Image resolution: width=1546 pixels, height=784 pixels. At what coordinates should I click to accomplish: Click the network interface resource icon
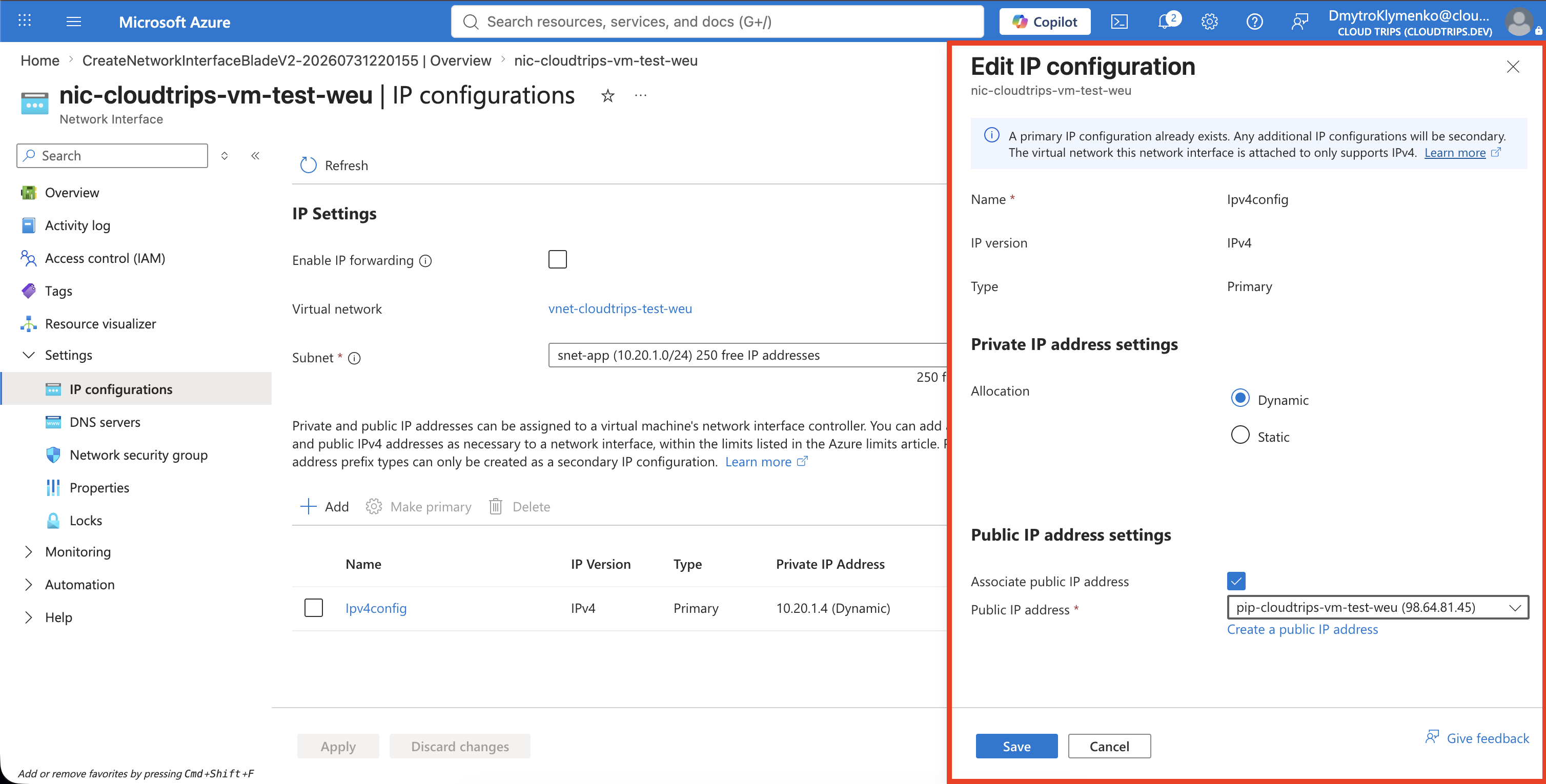click(34, 103)
